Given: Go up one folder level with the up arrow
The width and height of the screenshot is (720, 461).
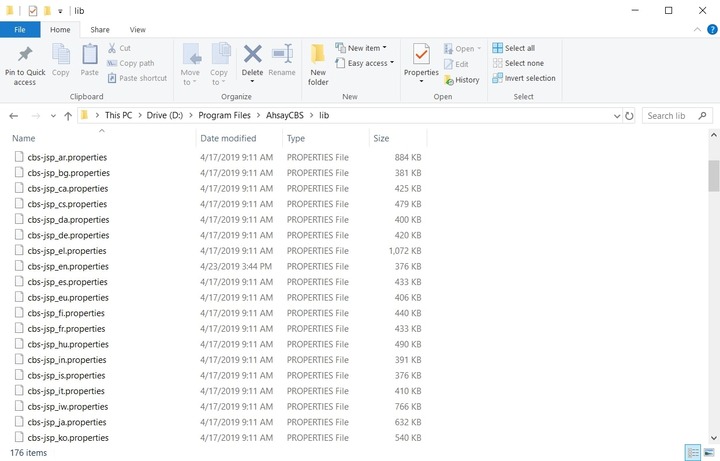Looking at the screenshot, I should (x=67, y=116).
